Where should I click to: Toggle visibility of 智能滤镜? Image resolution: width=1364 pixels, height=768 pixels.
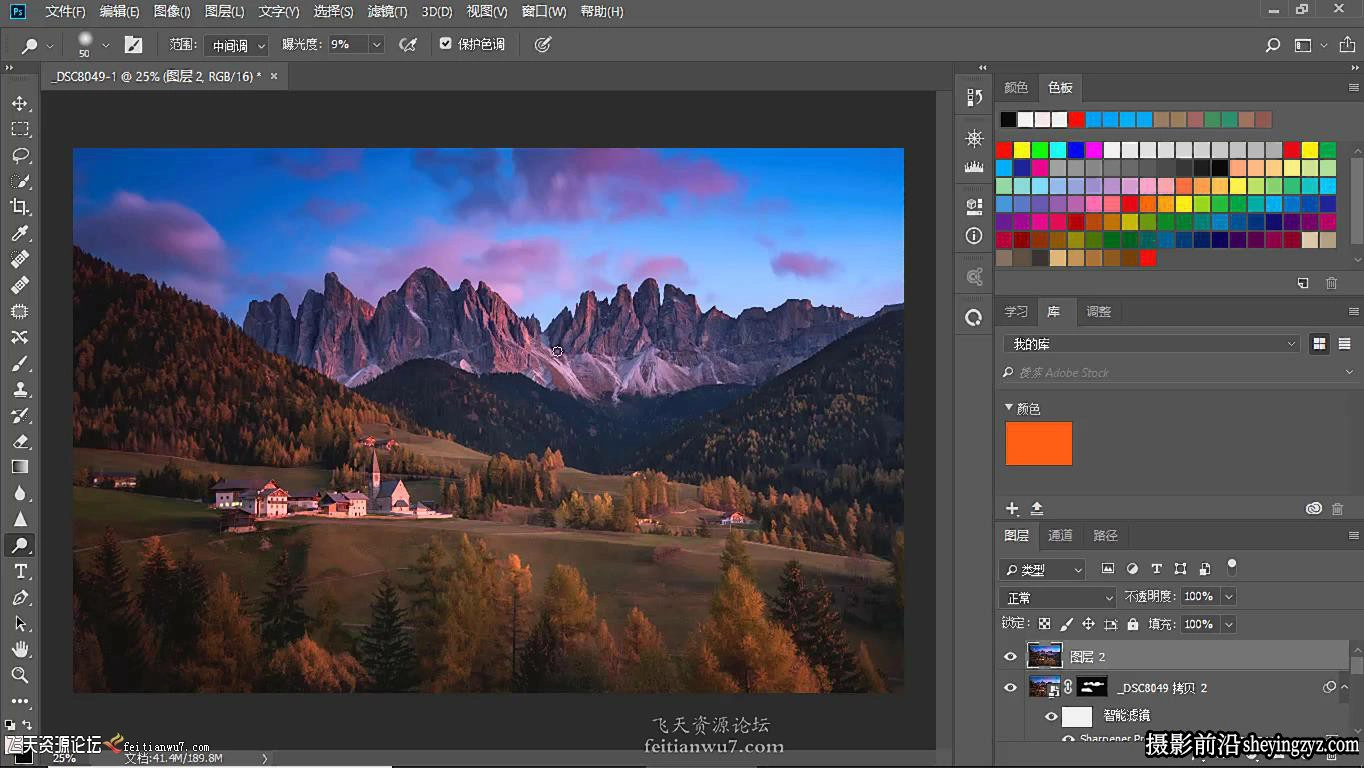pos(1051,716)
